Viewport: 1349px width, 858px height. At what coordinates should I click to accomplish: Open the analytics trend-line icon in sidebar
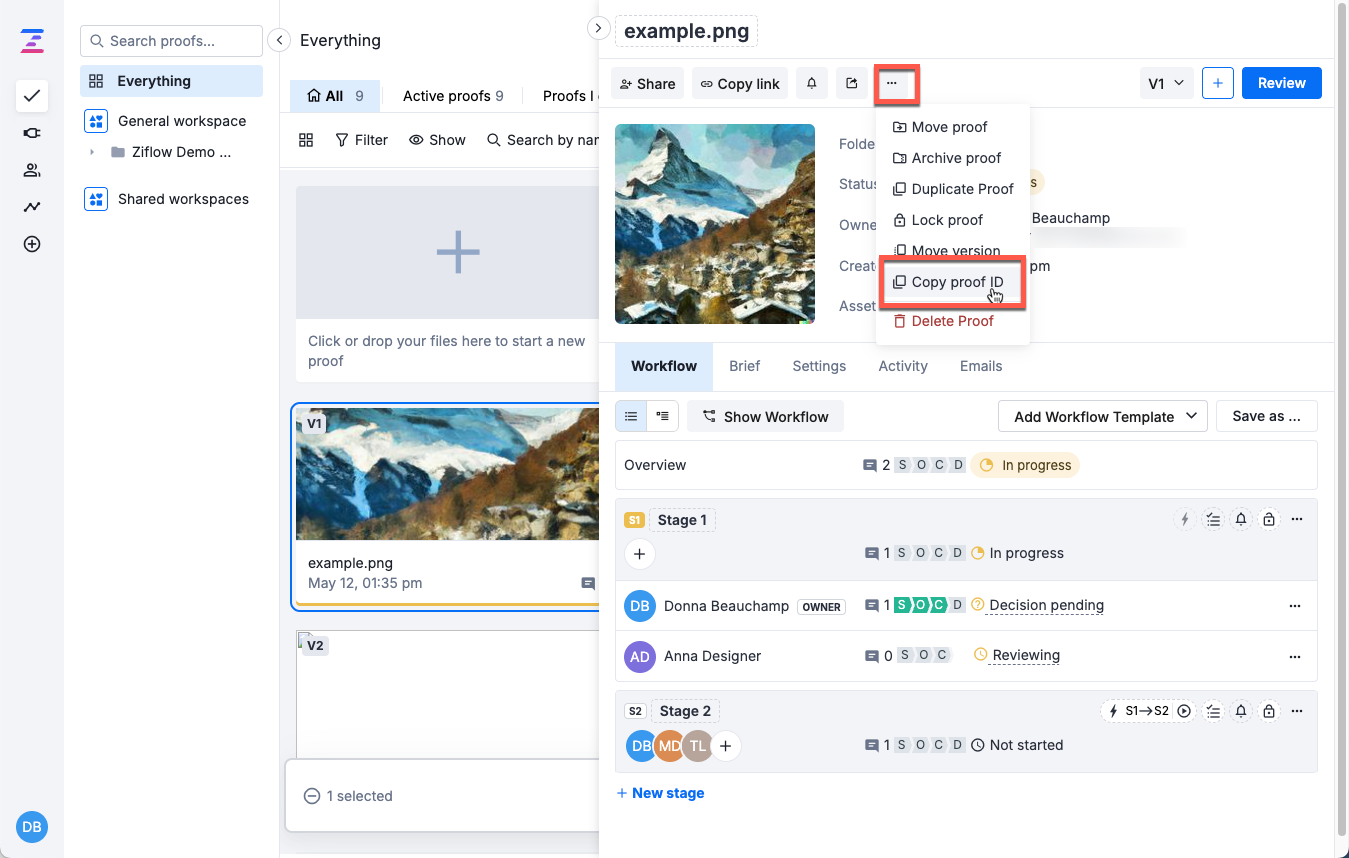click(32, 207)
